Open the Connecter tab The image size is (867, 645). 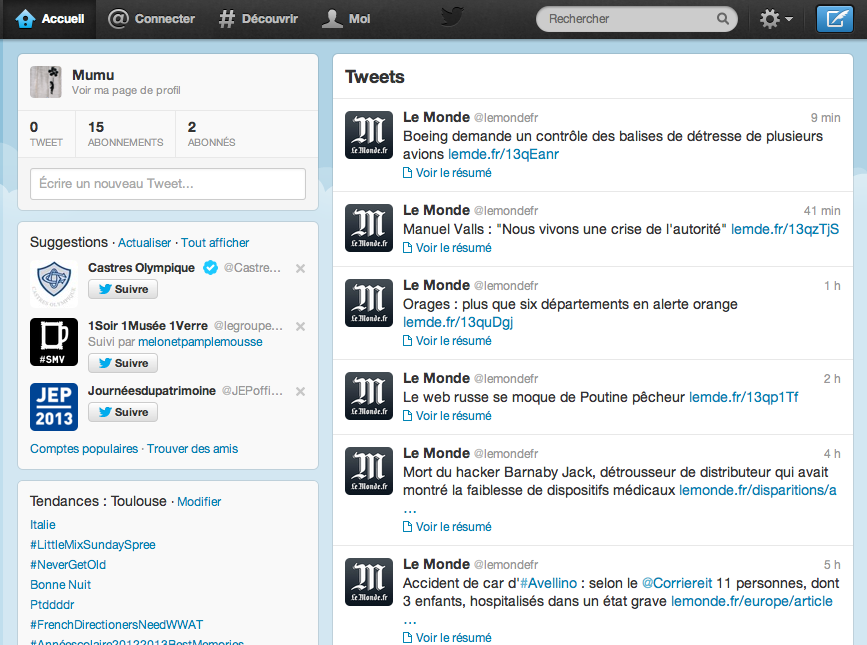[151, 19]
